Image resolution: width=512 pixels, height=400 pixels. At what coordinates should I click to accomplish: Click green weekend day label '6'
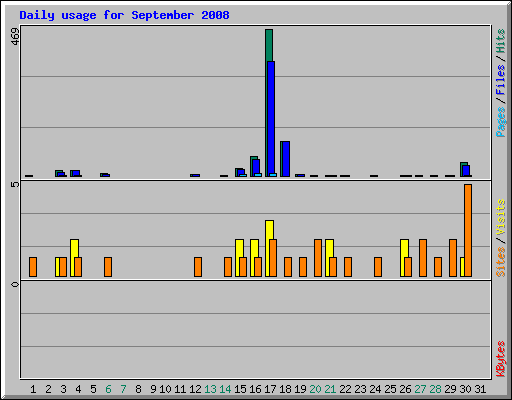(108, 389)
